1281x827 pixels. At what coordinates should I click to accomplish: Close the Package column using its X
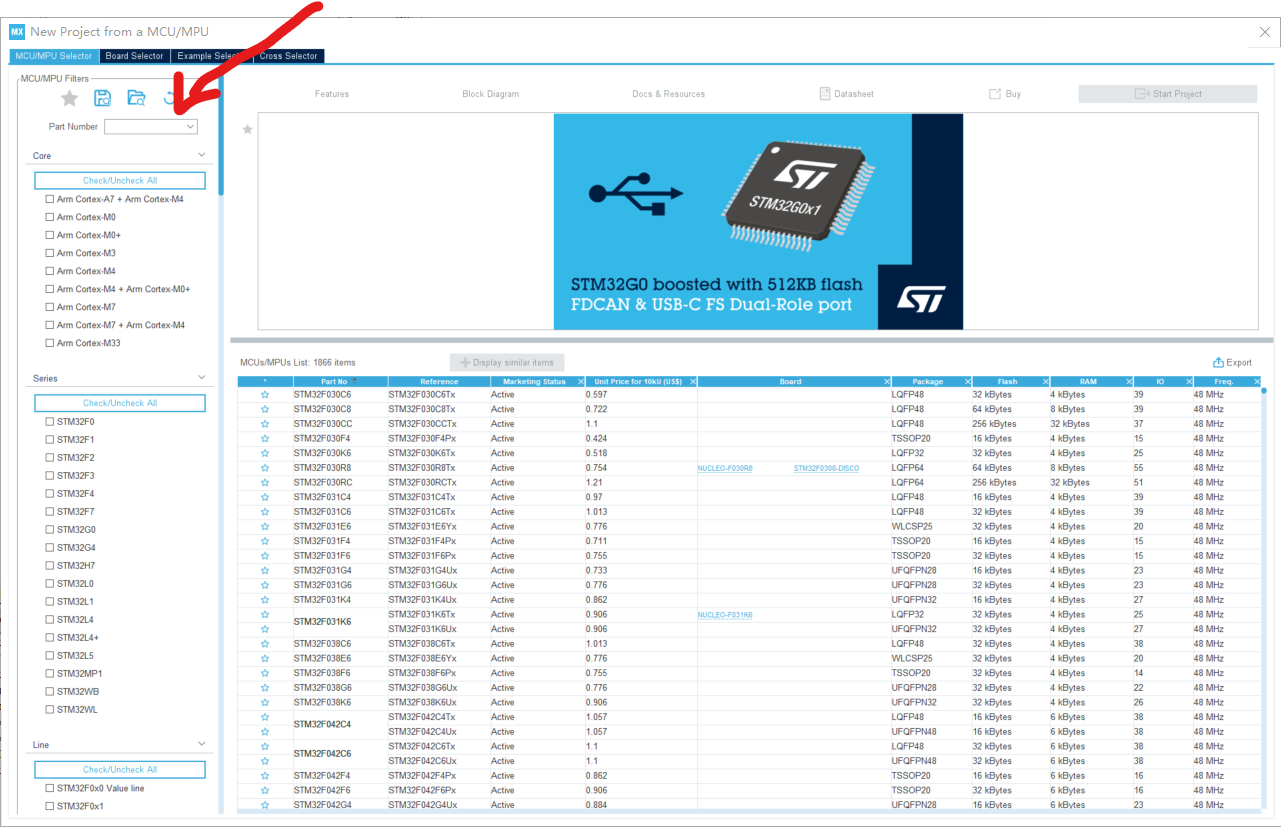click(x=967, y=382)
